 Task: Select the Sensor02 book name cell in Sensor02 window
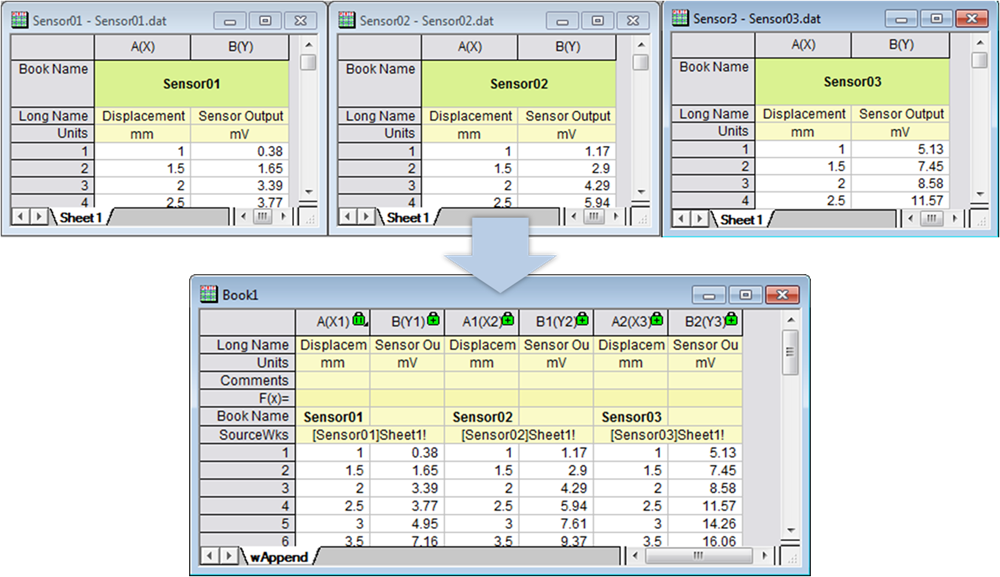click(518, 84)
